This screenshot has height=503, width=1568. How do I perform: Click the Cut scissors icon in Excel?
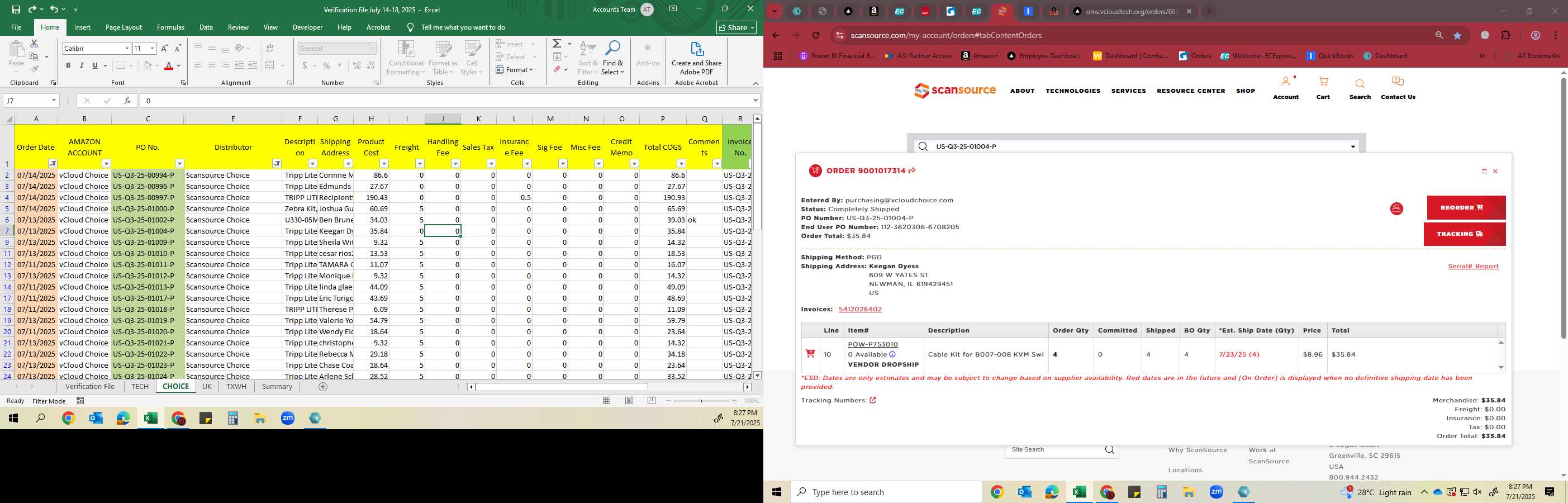[34, 44]
